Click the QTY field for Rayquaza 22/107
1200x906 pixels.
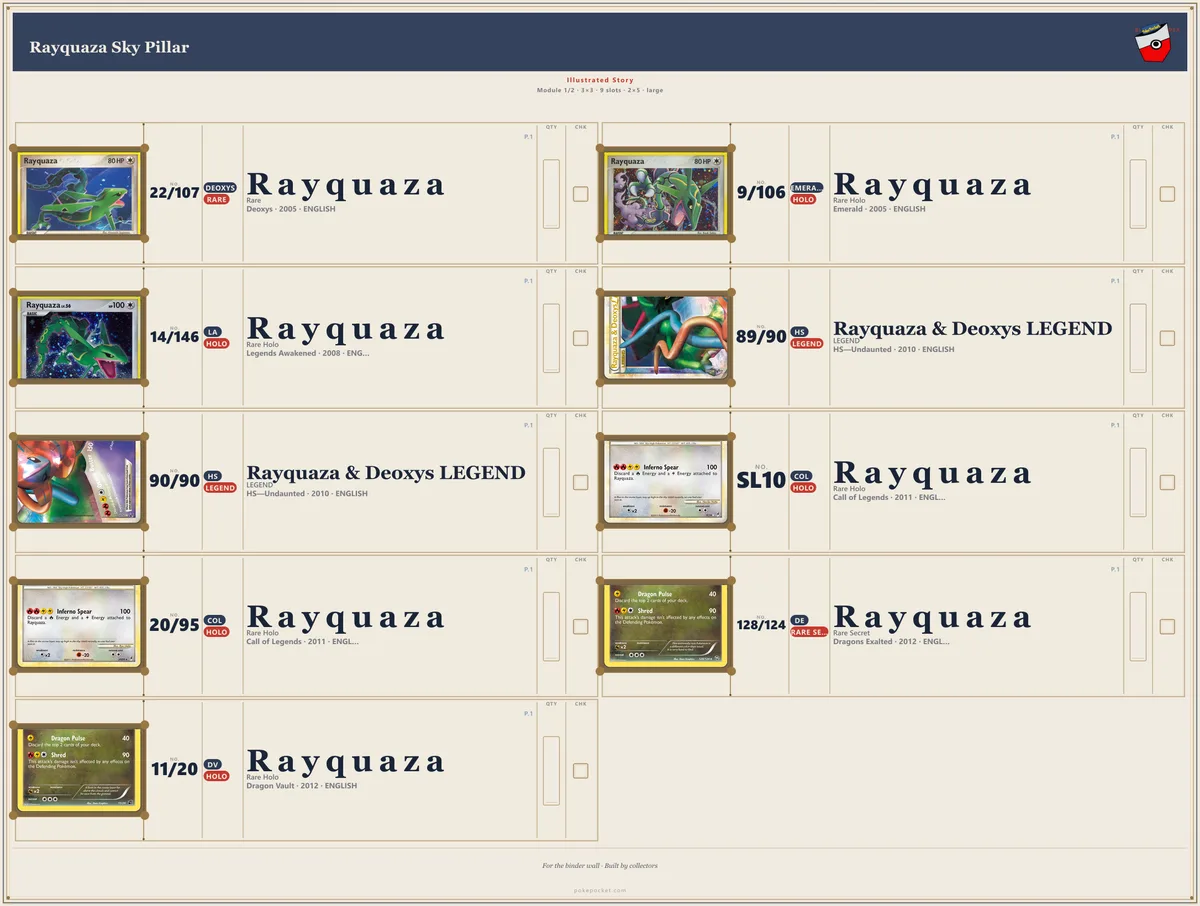pos(551,194)
